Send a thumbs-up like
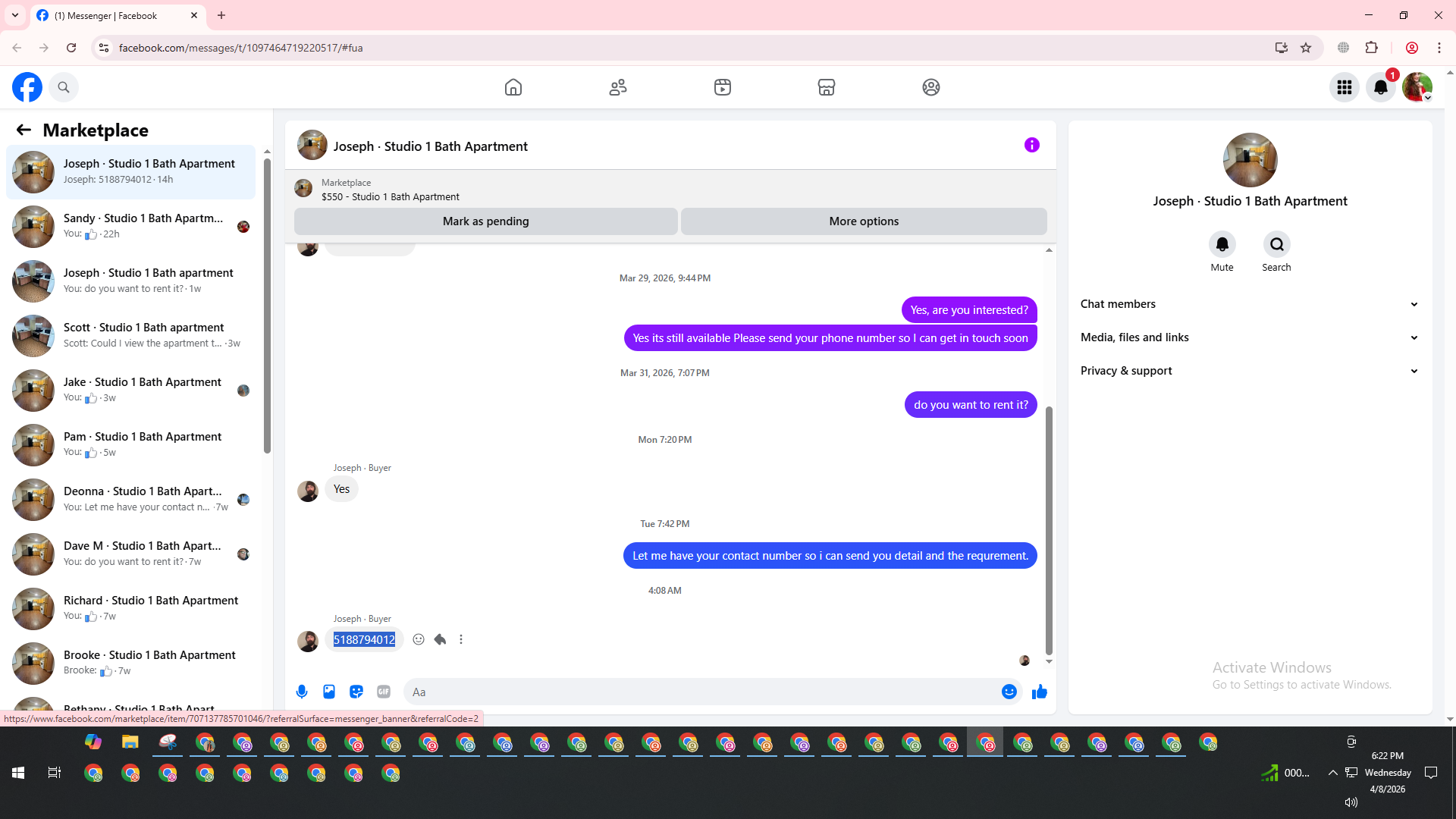1456x819 pixels. (1040, 692)
